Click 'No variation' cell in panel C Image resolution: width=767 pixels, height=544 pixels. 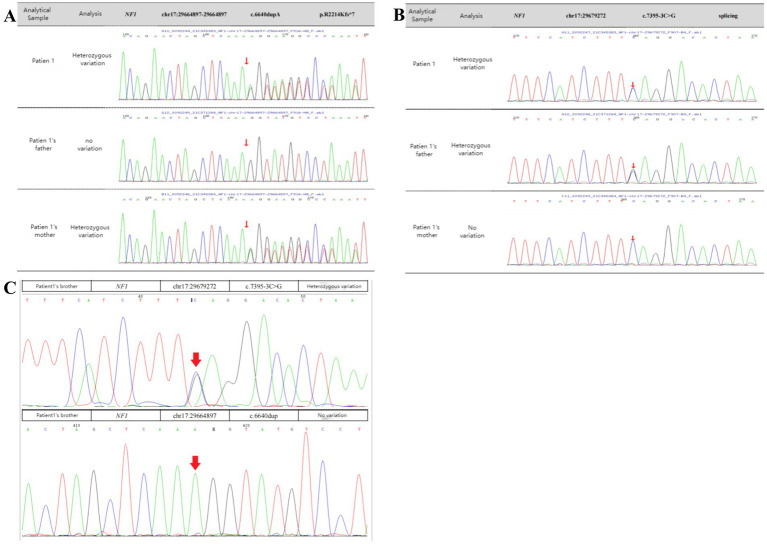[x=333, y=415]
